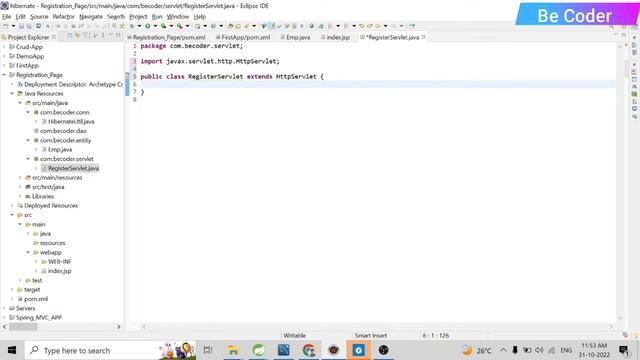The width and height of the screenshot is (640, 360).
Task: Click the ENG language indicator
Action: 566,350
